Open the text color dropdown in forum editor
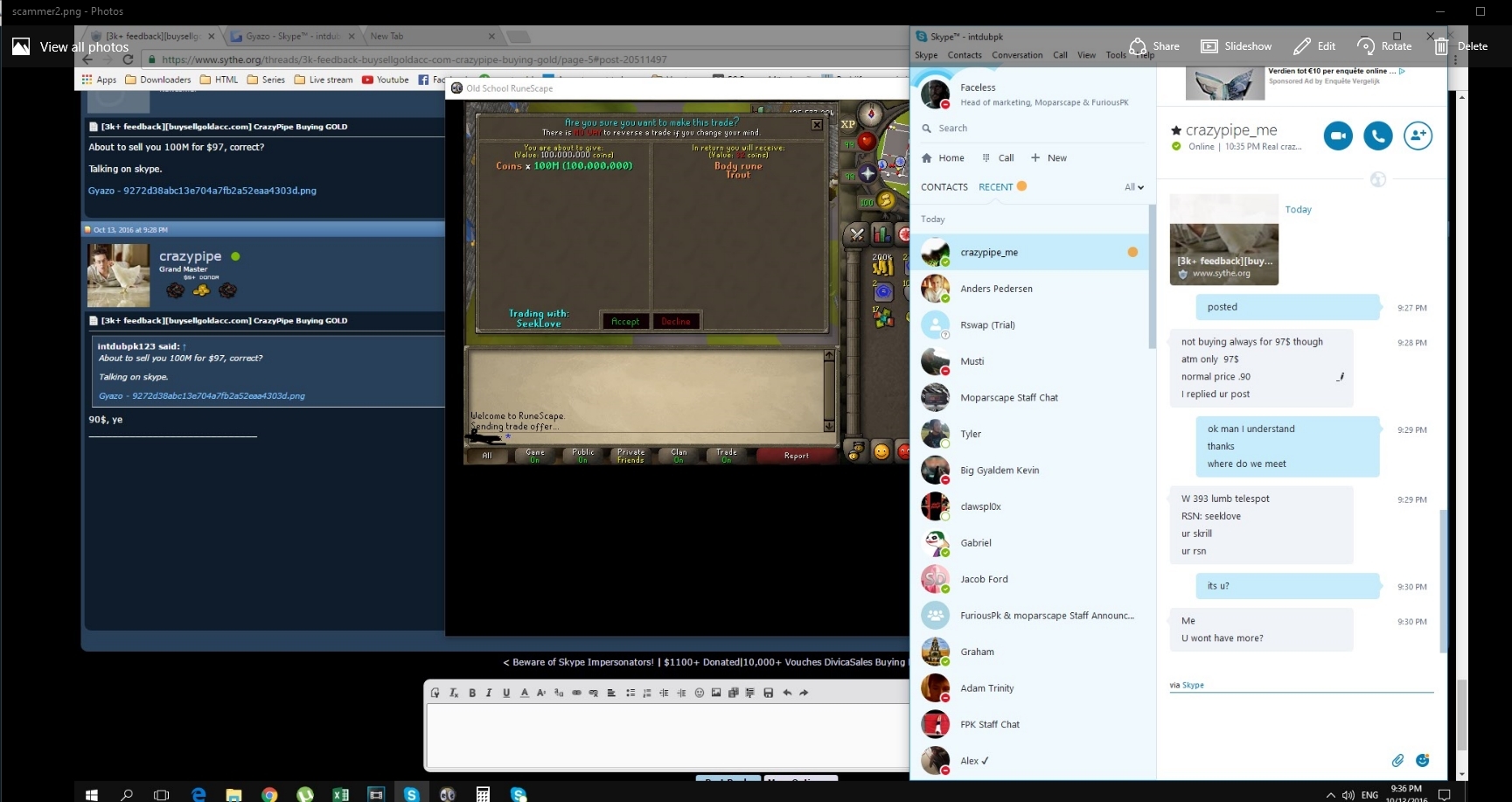1512x802 pixels. [x=525, y=693]
